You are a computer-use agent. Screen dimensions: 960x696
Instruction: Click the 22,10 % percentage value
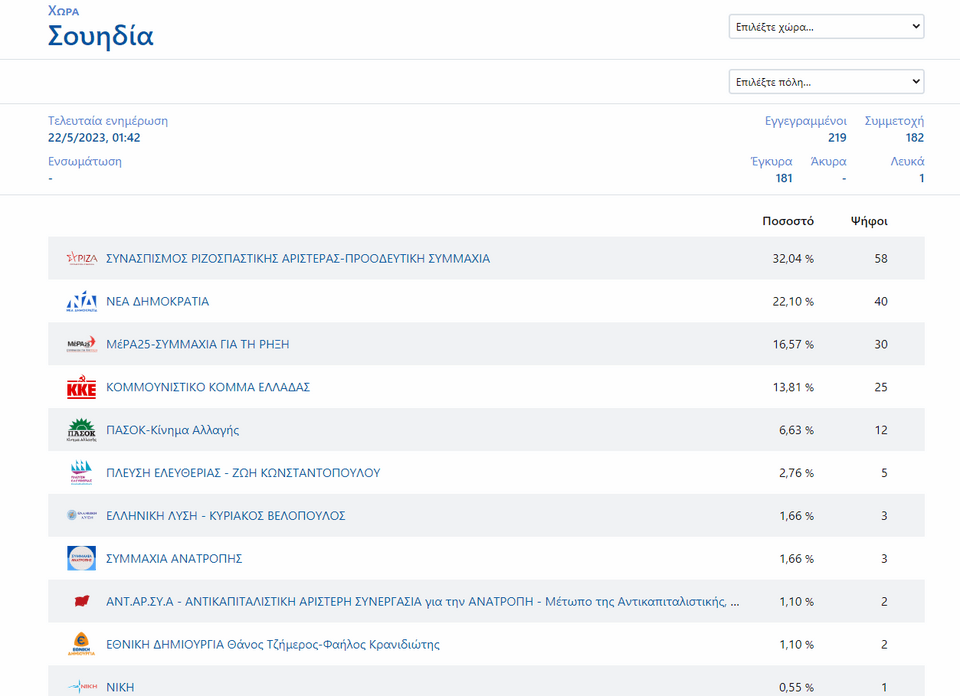793,301
